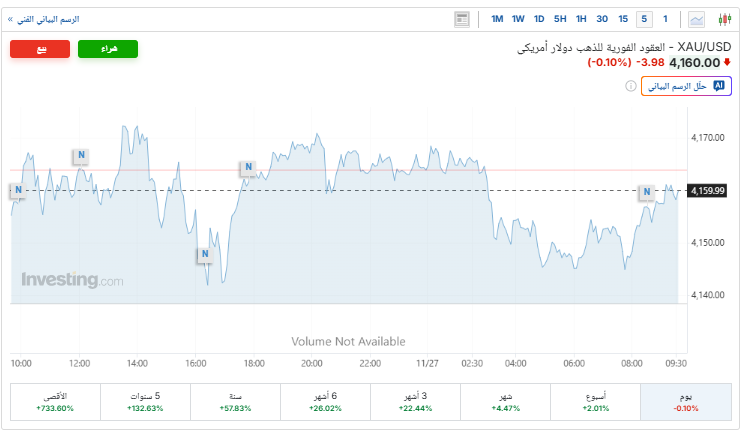Select the 5-minute interval

tap(645, 19)
